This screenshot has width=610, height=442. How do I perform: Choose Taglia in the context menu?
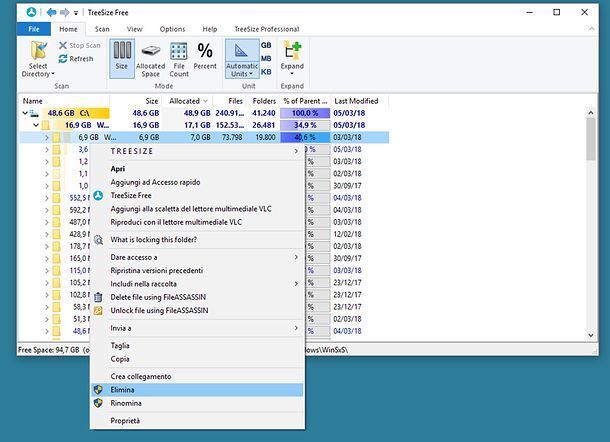(x=197, y=346)
